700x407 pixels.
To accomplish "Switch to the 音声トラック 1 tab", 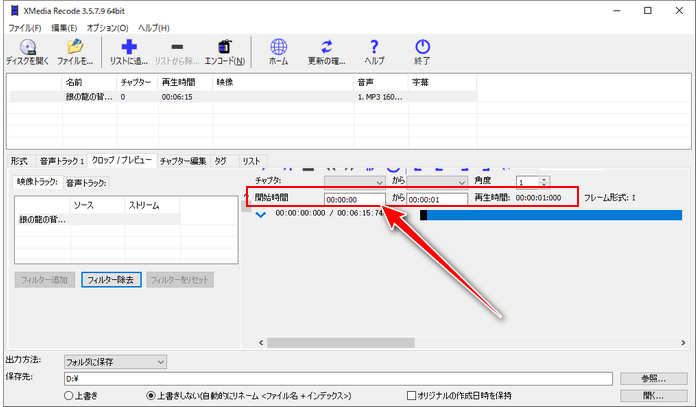I will [x=62, y=161].
